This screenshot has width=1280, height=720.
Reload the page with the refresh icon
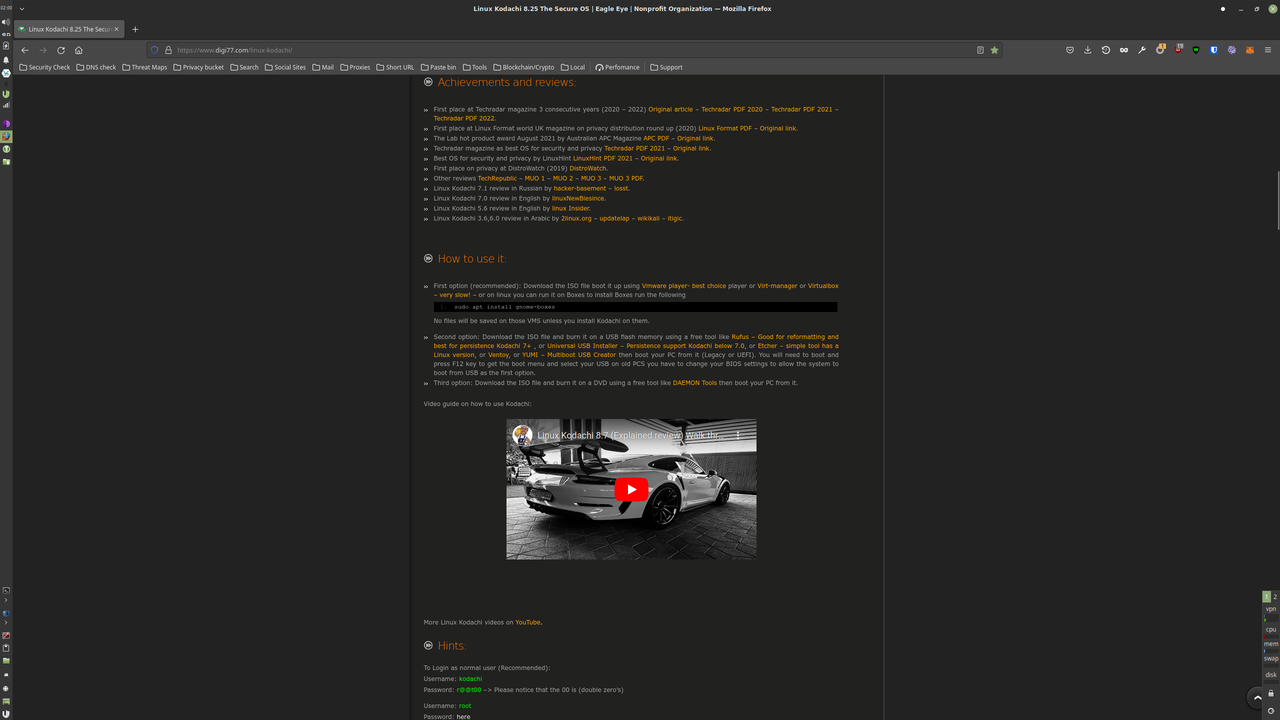tap(61, 50)
